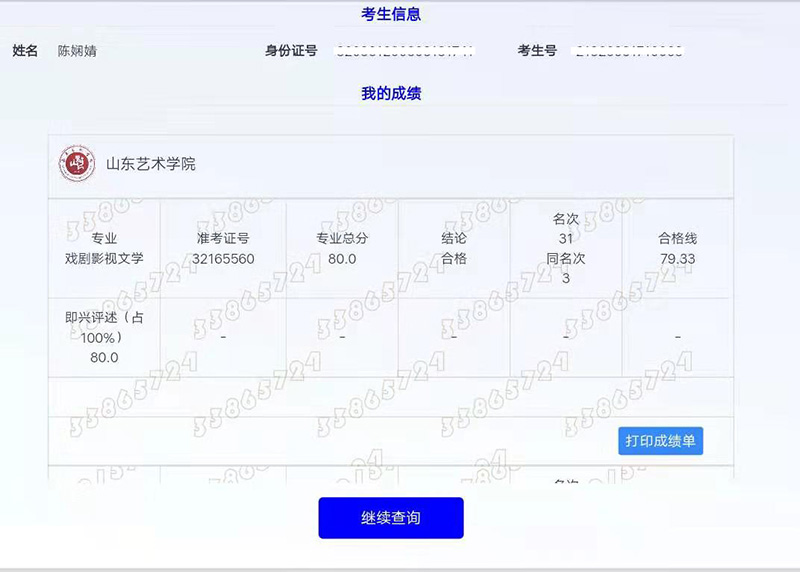
Task: Select the 山东艺术学院 school name
Action: click(151, 164)
